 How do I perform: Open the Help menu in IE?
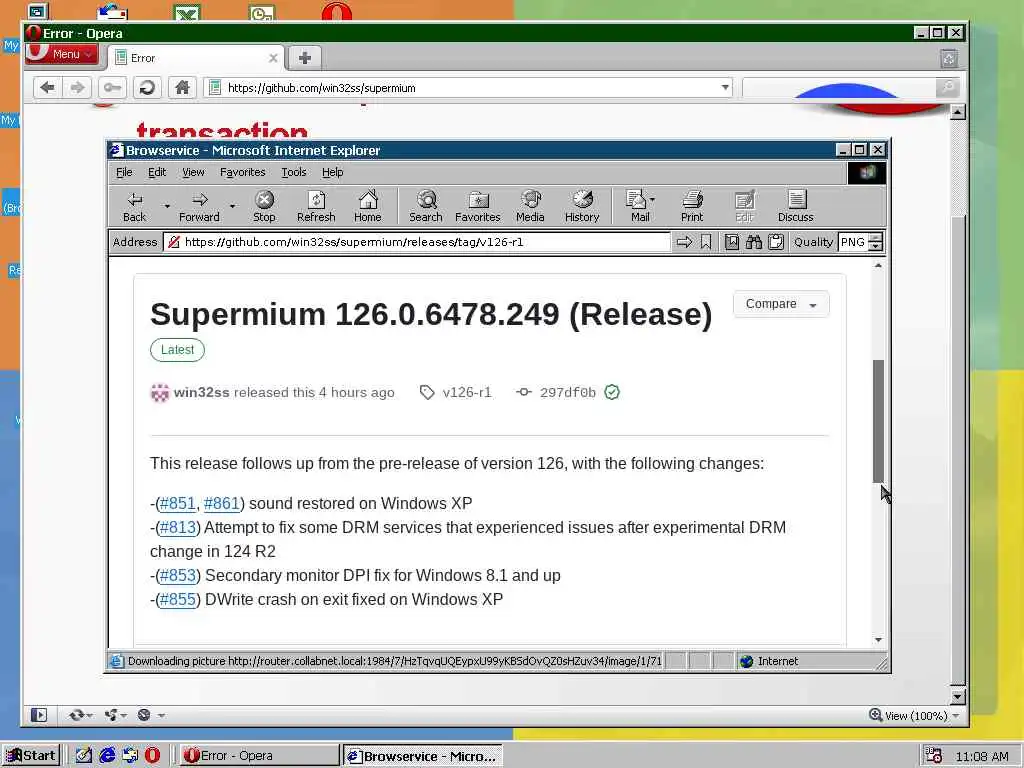[x=332, y=172]
